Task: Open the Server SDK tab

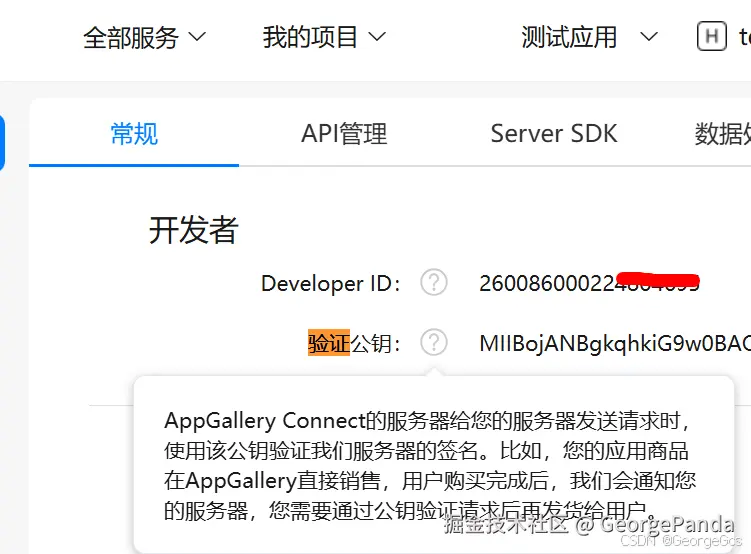Action: pos(554,134)
